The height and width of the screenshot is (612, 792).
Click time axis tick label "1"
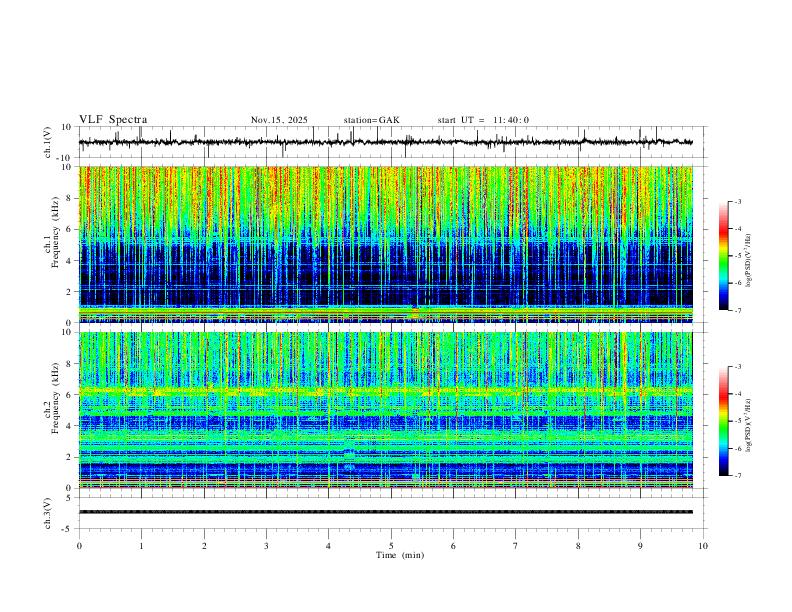point(141,546)
